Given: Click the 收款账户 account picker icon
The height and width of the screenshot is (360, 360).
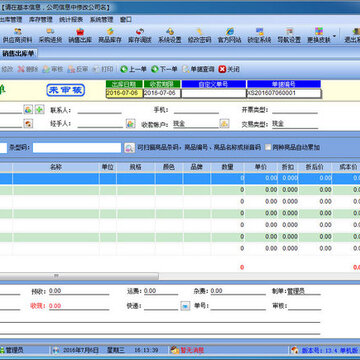Looking at the screenshot, I should tap(224, 124).
